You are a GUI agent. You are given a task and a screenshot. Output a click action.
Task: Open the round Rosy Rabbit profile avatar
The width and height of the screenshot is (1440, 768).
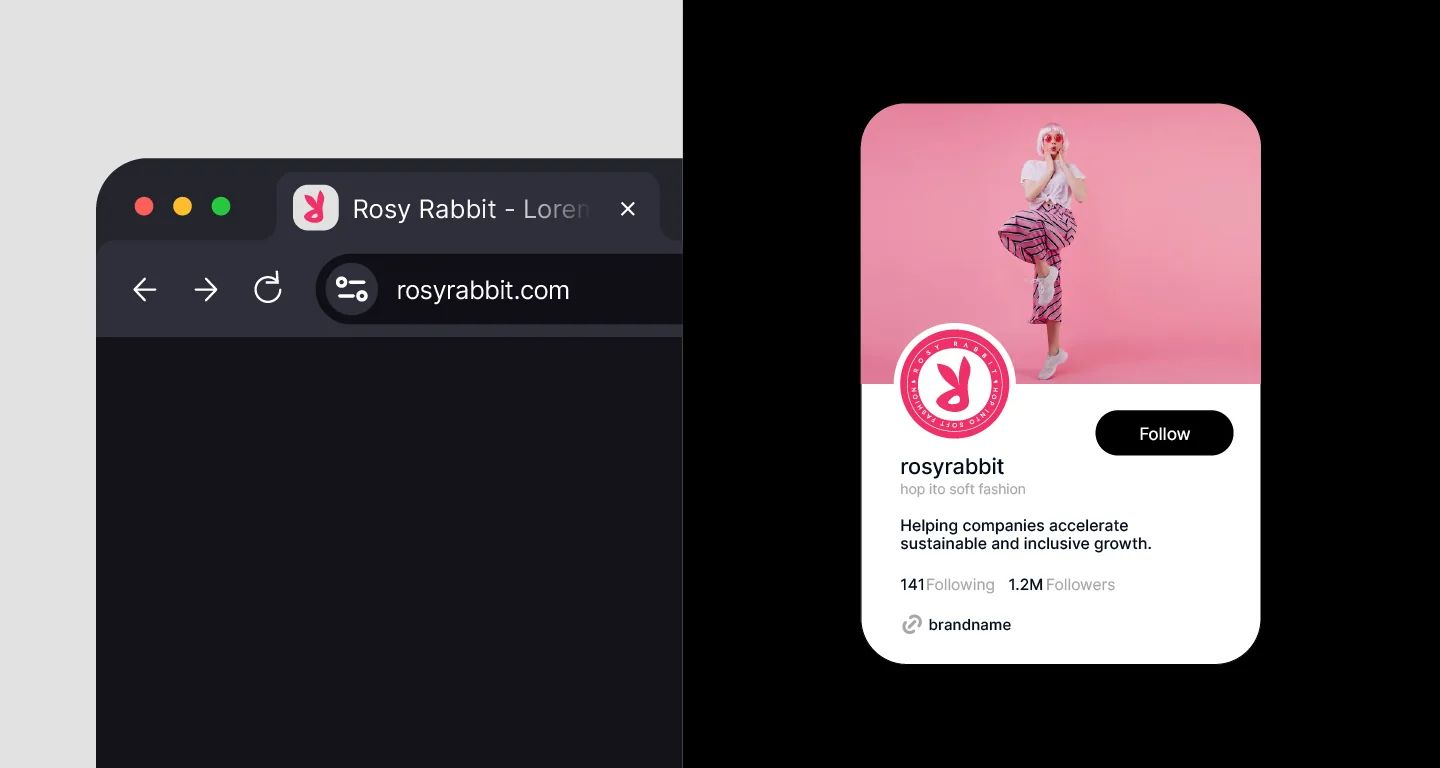click(954, 384)
